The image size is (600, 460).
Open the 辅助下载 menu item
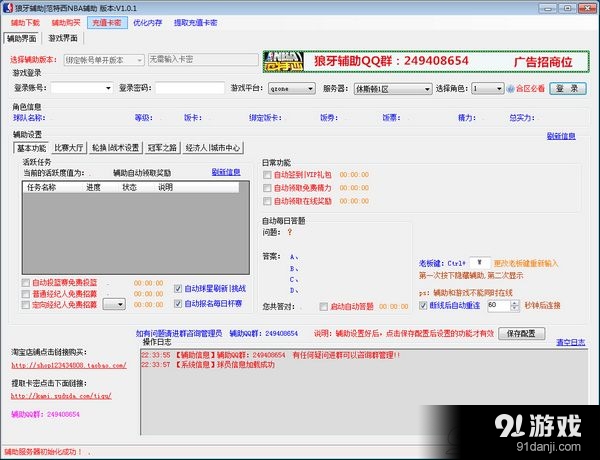tap(25, 23)
